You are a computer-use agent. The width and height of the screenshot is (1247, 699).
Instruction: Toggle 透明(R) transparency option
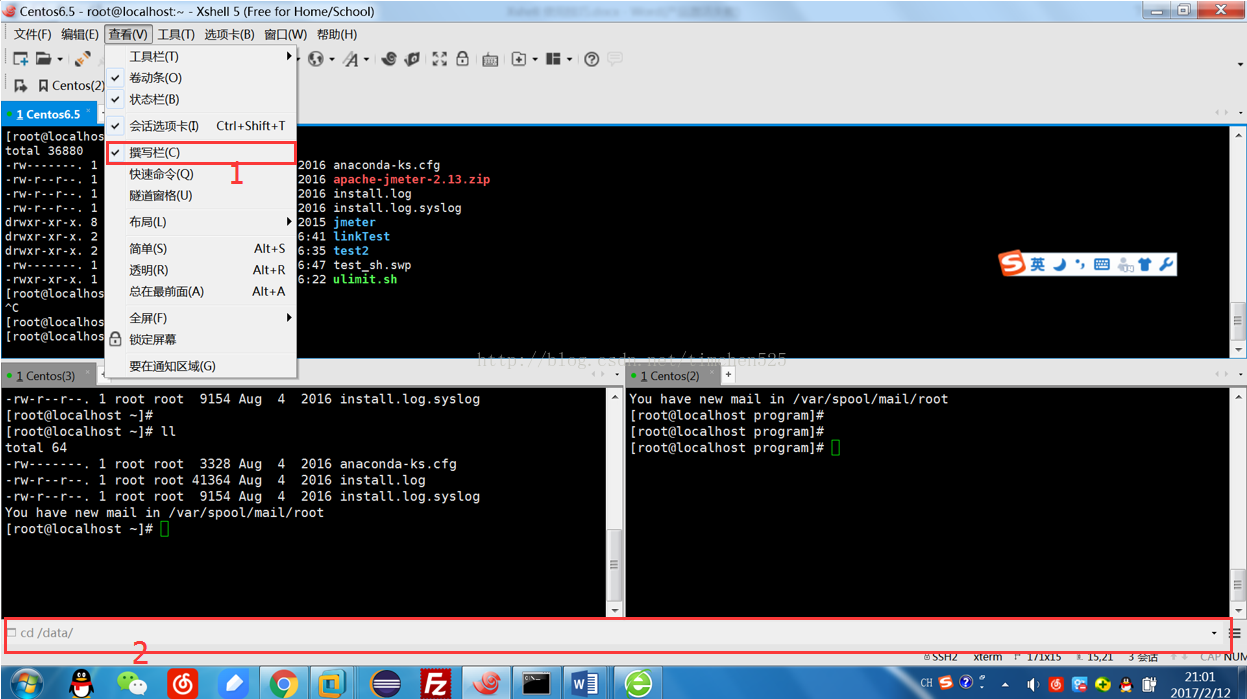coord(201,270)
